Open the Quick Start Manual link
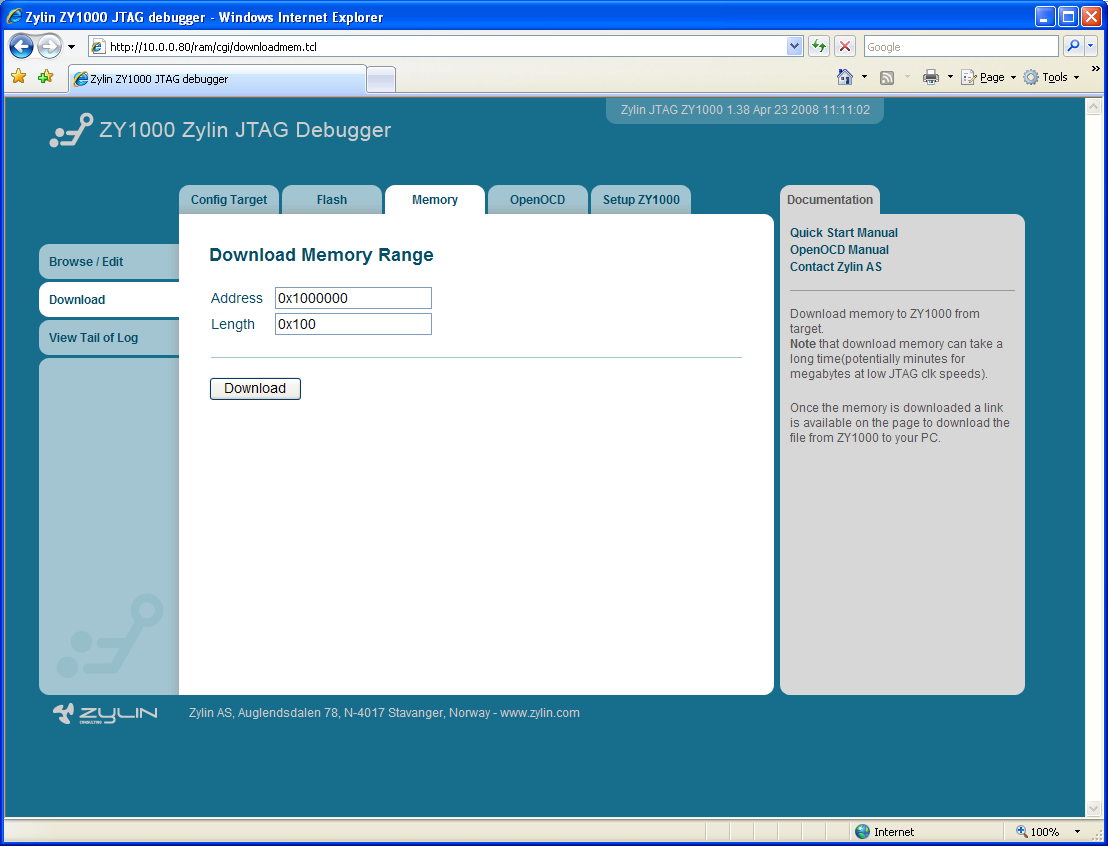The width and height of the screenshot is (1108, 846). 844,233
